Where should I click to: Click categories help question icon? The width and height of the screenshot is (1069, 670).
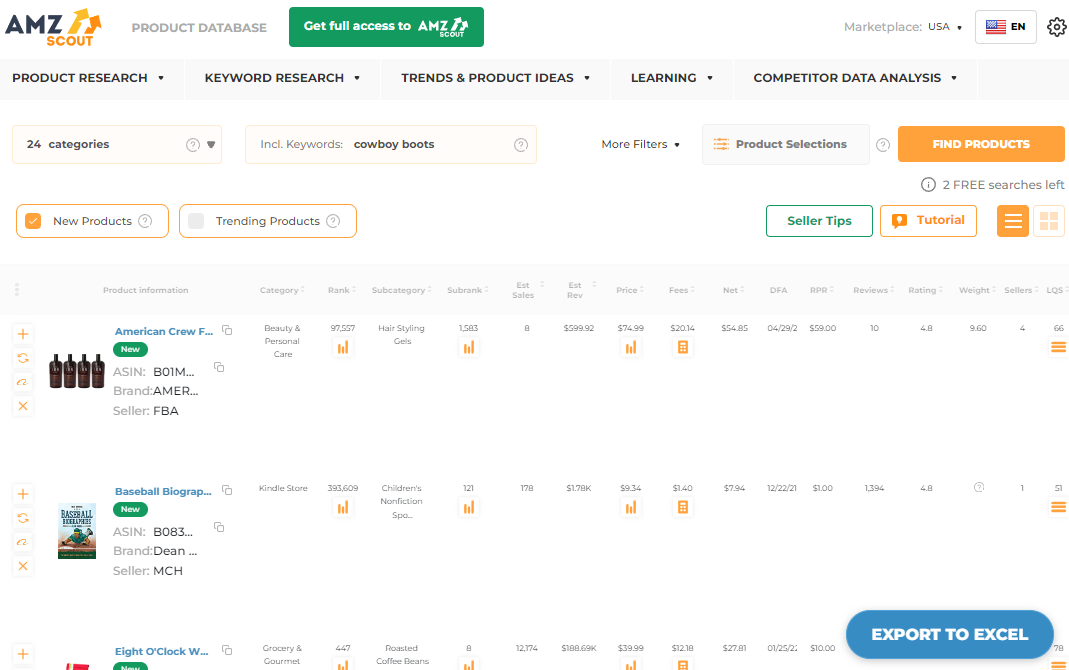tap(193, 144)
